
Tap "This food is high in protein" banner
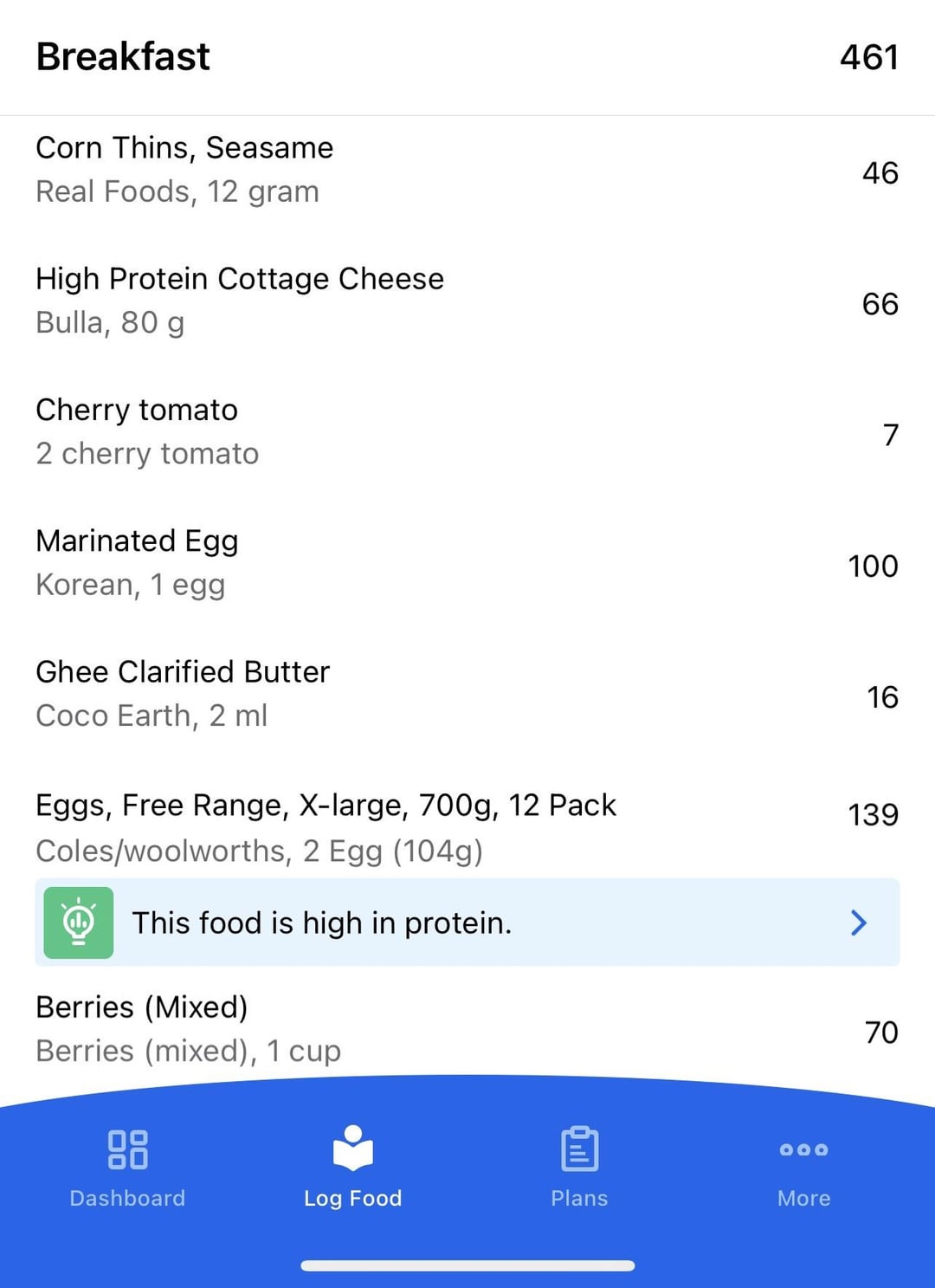tap(467, 922)
